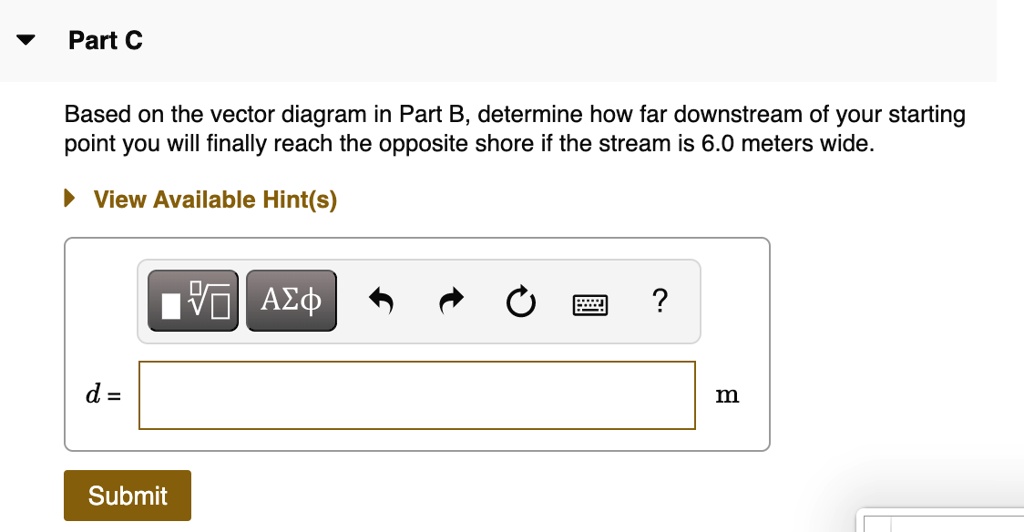Expand the hints disclosure triangle
The height and width of the screenshot is (532, 1024).
click(x=70, y=199)
